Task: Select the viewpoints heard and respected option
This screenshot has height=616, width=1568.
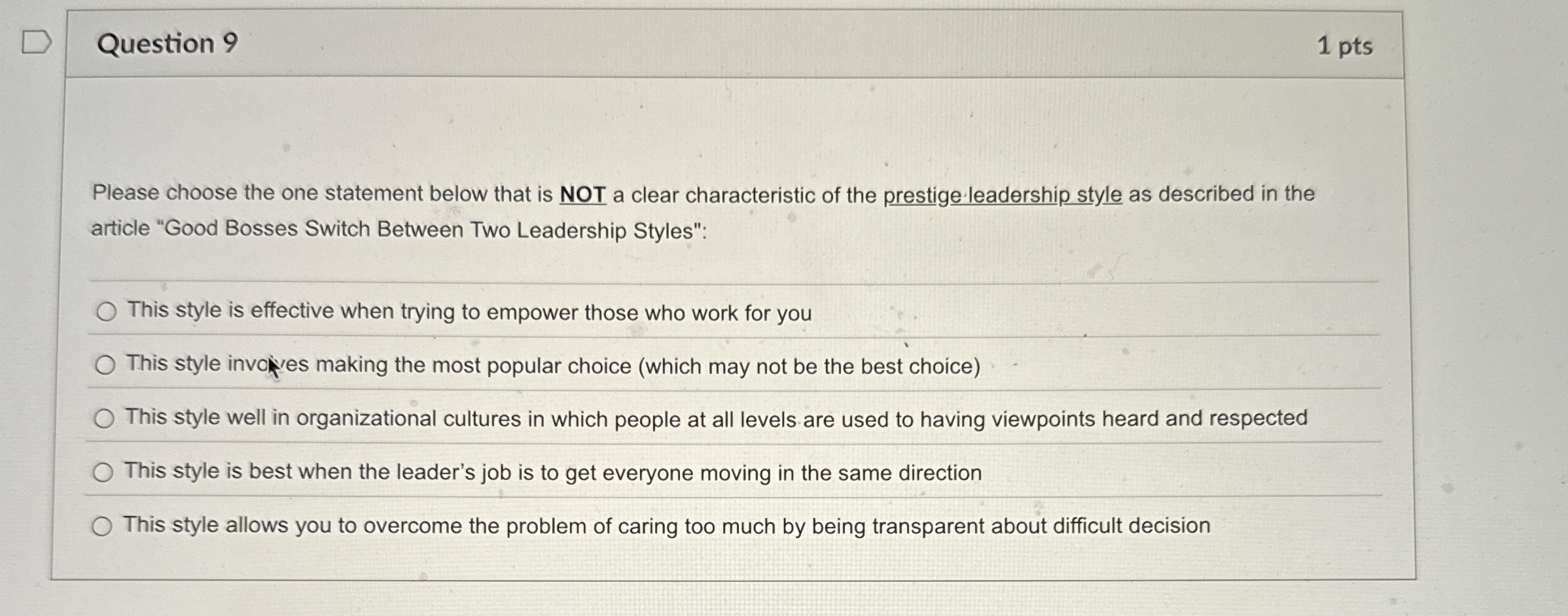Action: [x=105, y=419]
